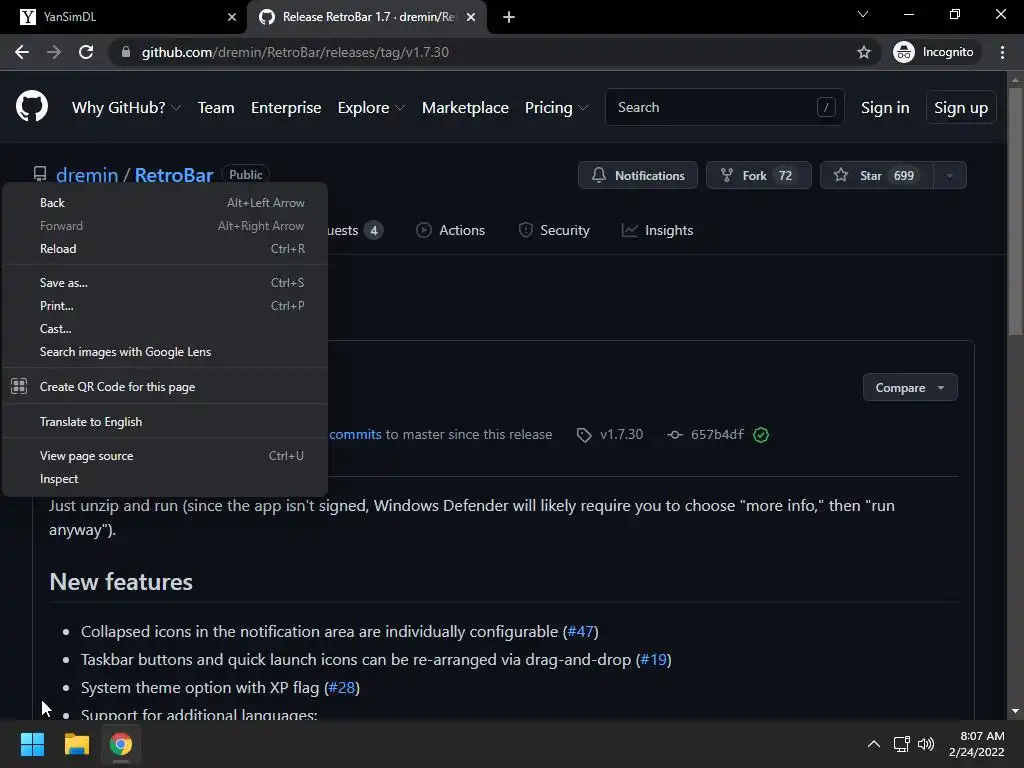Image resolution: width=1024 pixels, height=768 pixels.
Task: Click the page vertical scrollbar thumb
Action: (x=1015, y=212)
